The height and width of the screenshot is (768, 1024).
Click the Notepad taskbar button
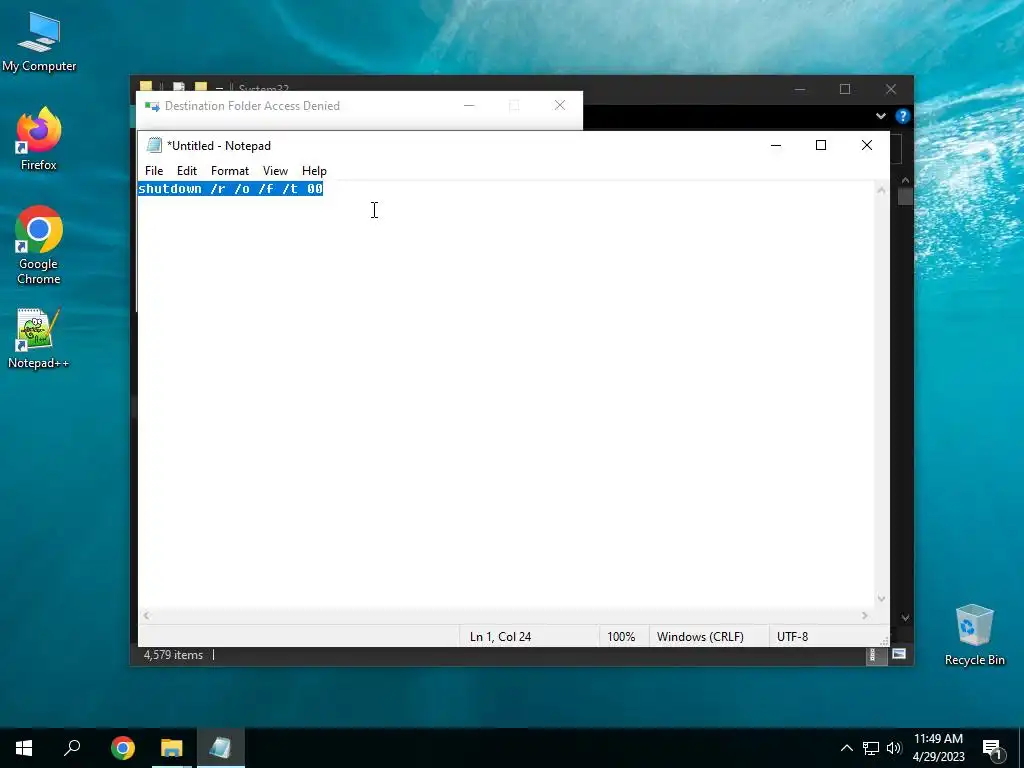(220, 748)
